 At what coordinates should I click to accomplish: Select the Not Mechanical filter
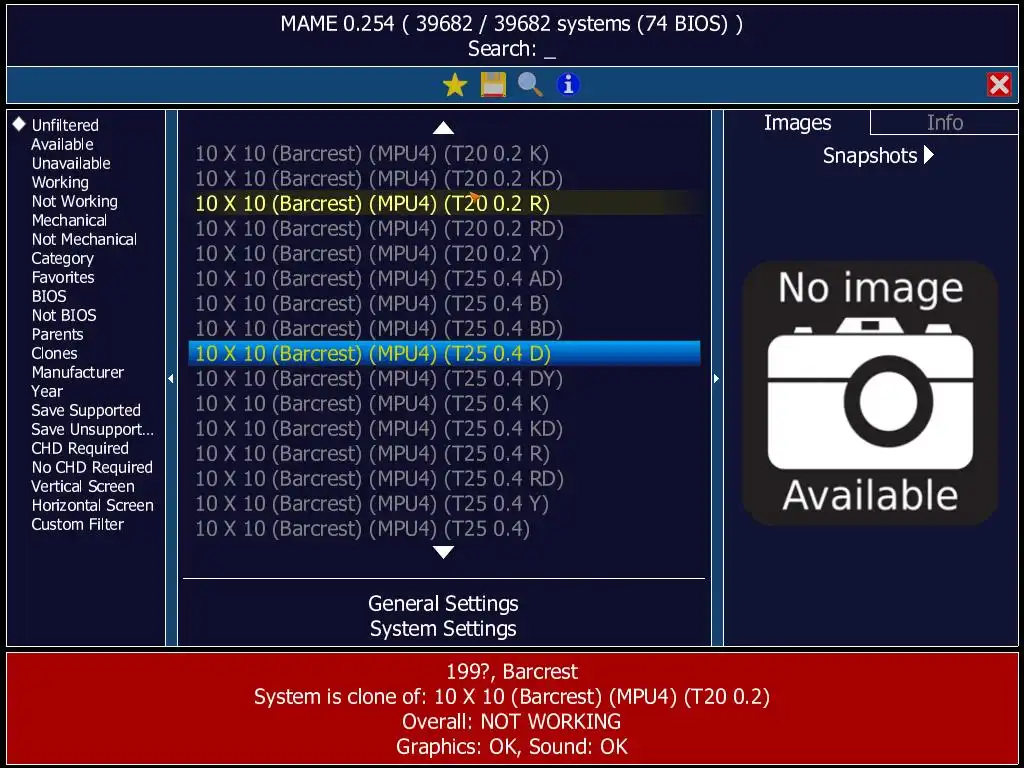(84, 239)
